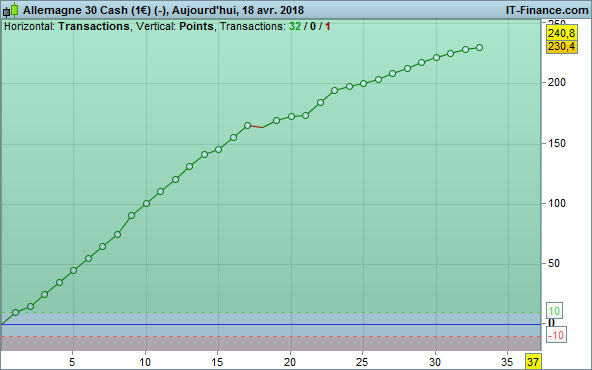Select the 'Allemagne 30 Cash (1€)' title text
Screen dimensions: 592x370
[87, 10]
